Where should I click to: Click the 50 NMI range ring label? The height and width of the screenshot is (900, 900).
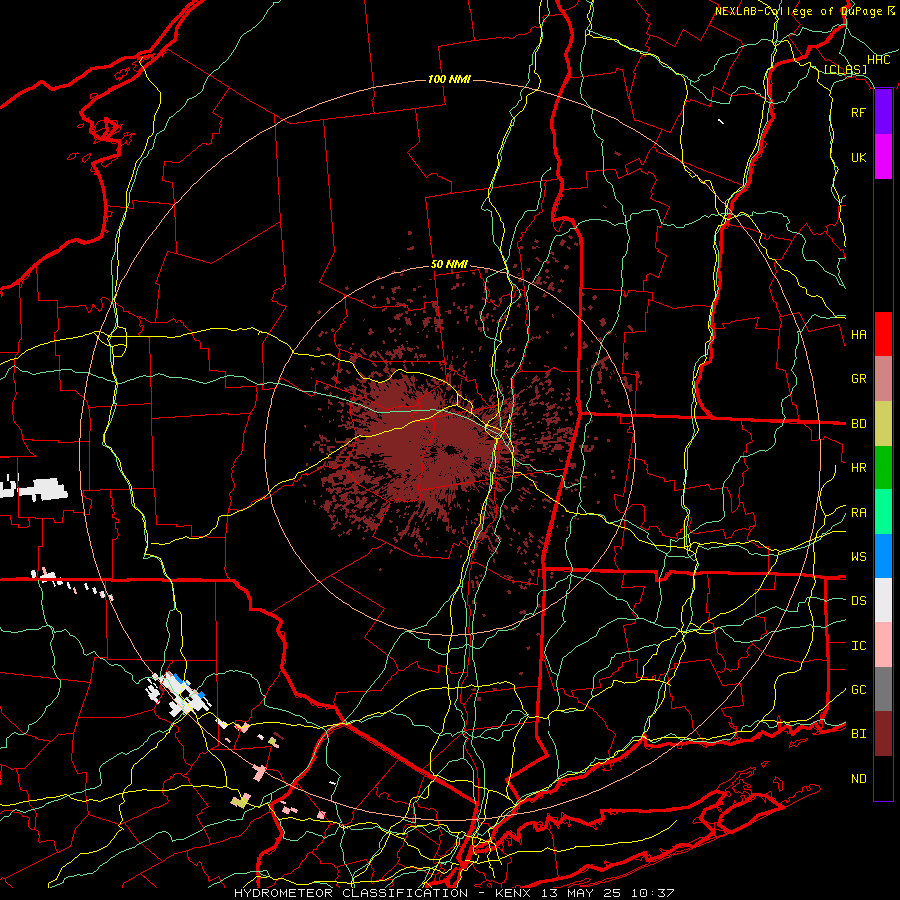click(449, 265)
